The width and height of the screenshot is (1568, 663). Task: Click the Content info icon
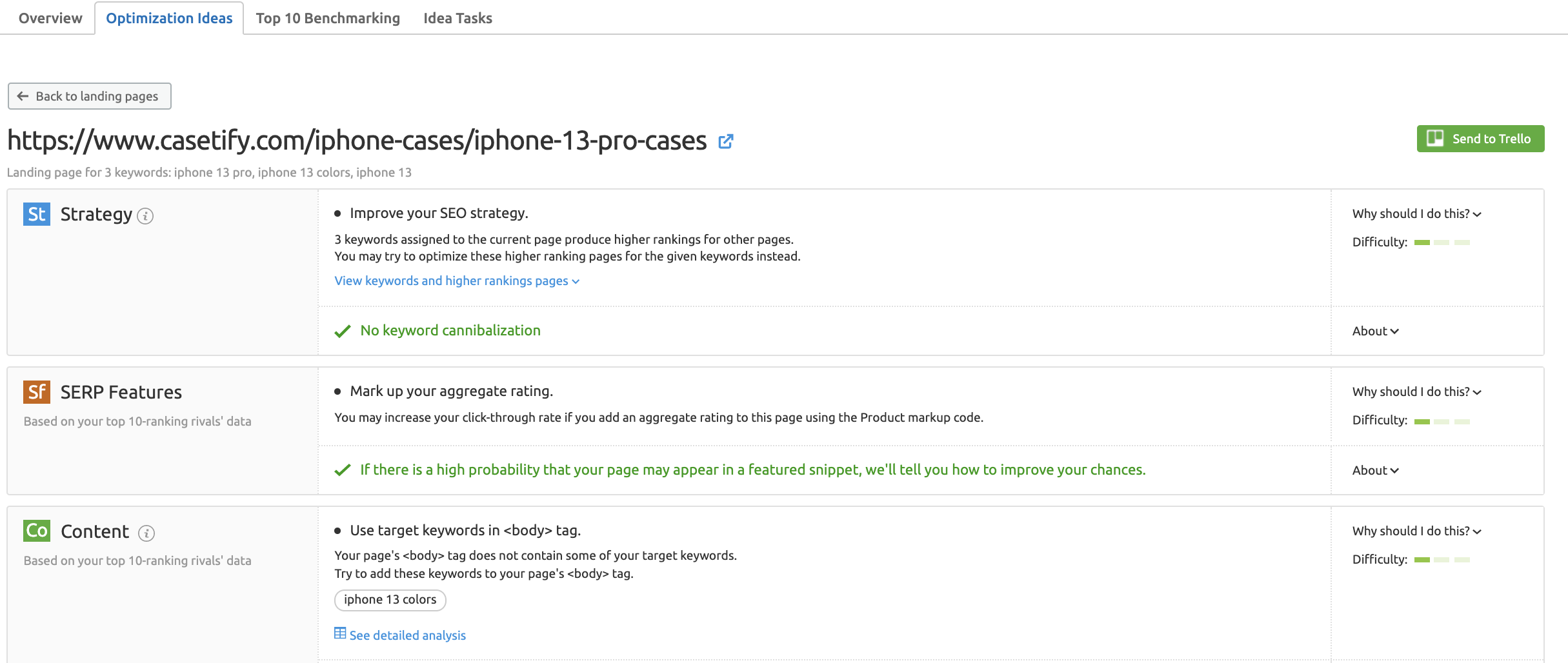coord(146,533)
